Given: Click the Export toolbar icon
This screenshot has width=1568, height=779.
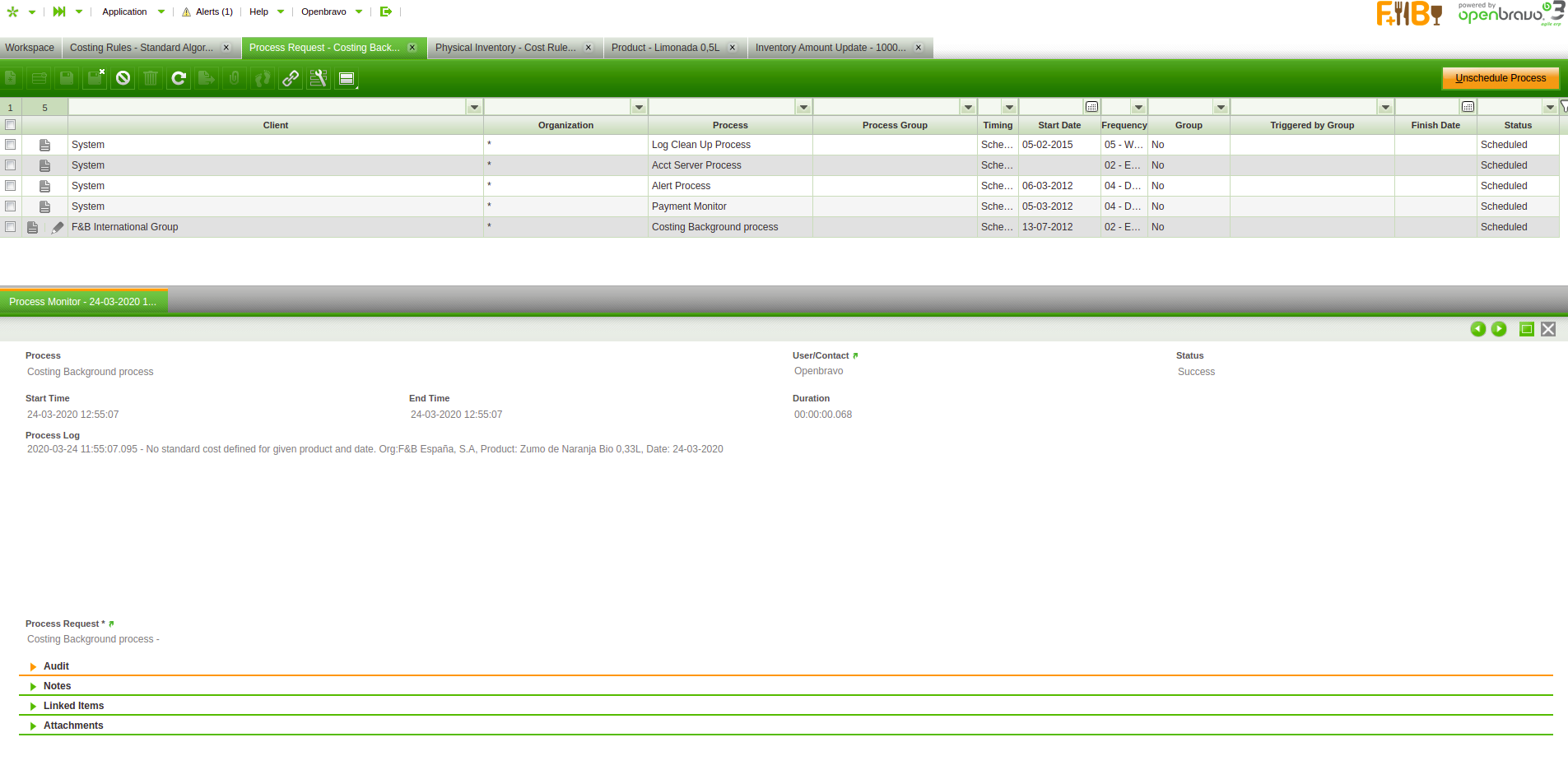Looking at the screenshot, I should (x=207, y=78).
